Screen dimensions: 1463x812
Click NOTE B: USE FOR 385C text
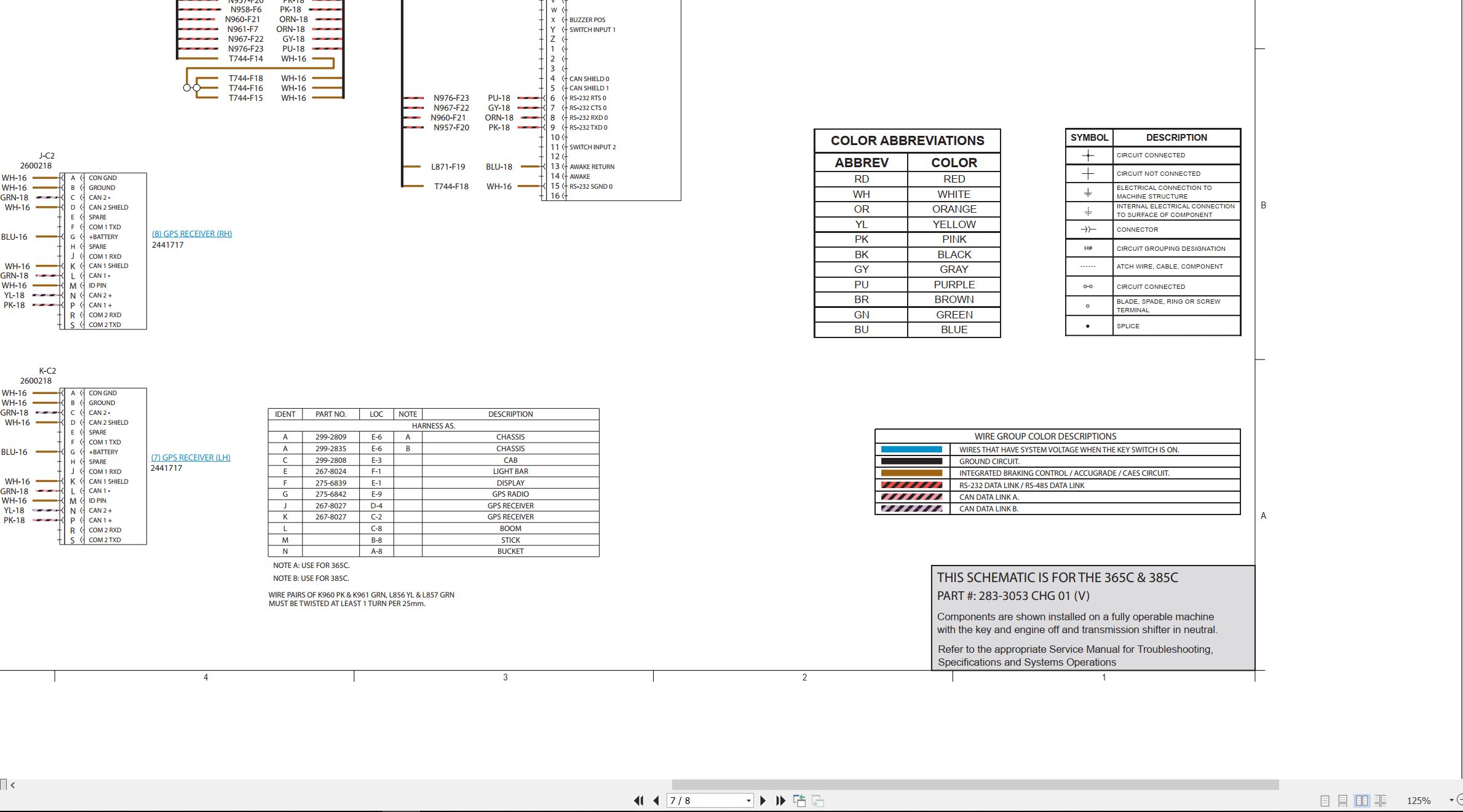pyautogui.click(x=311, y=578)
